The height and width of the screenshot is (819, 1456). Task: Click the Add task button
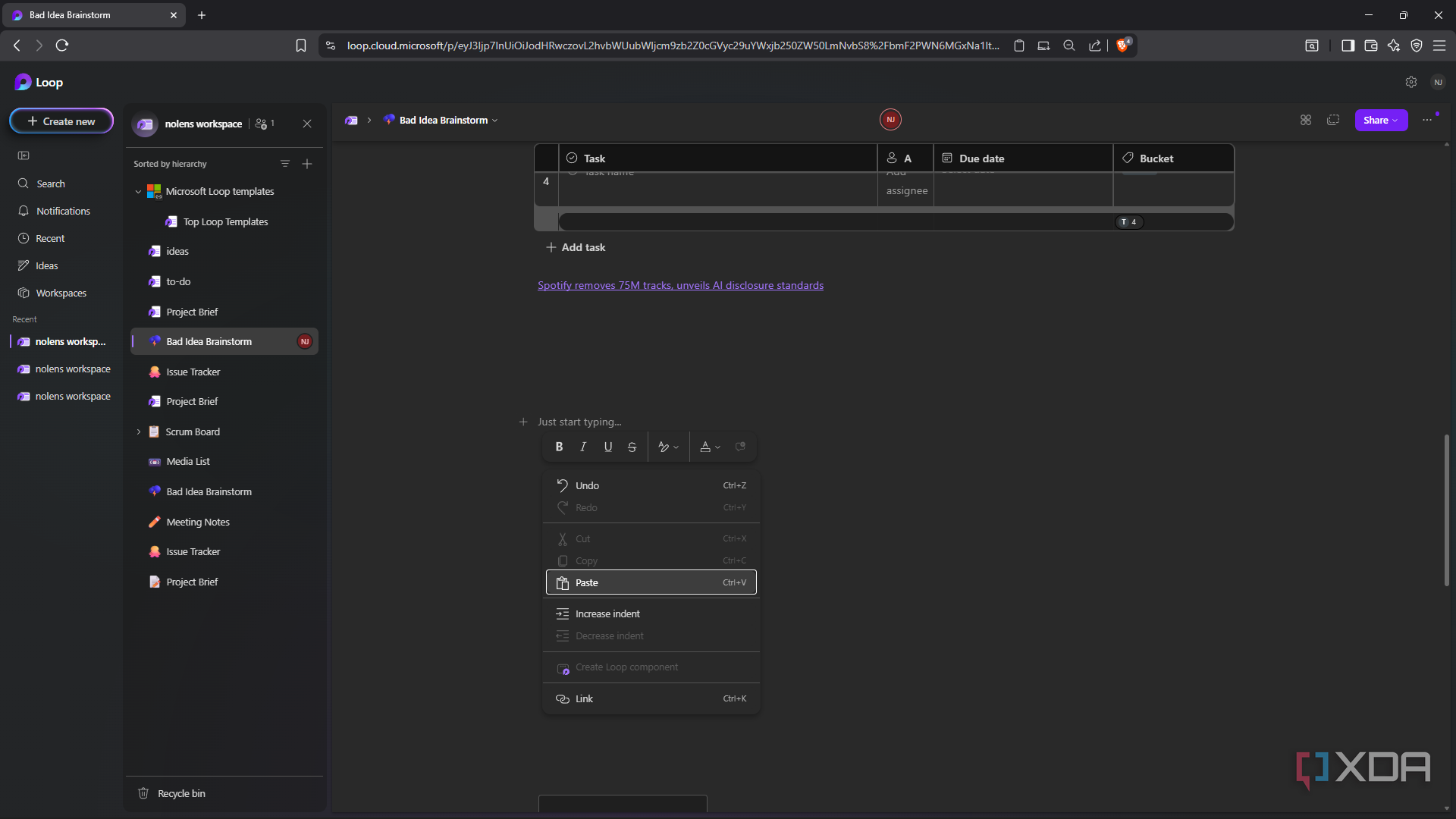(576, 247)
